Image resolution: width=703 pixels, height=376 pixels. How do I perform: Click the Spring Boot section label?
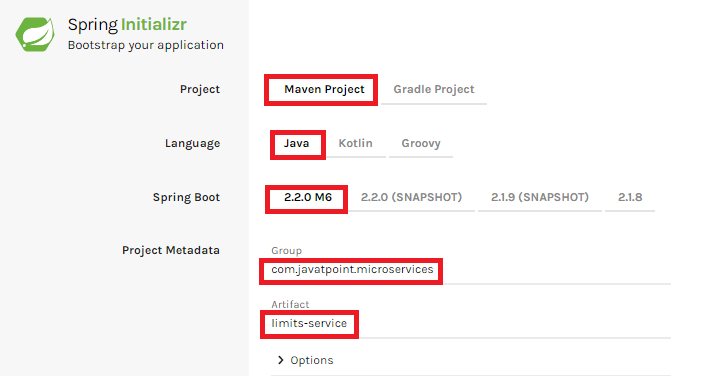[187, 197]
